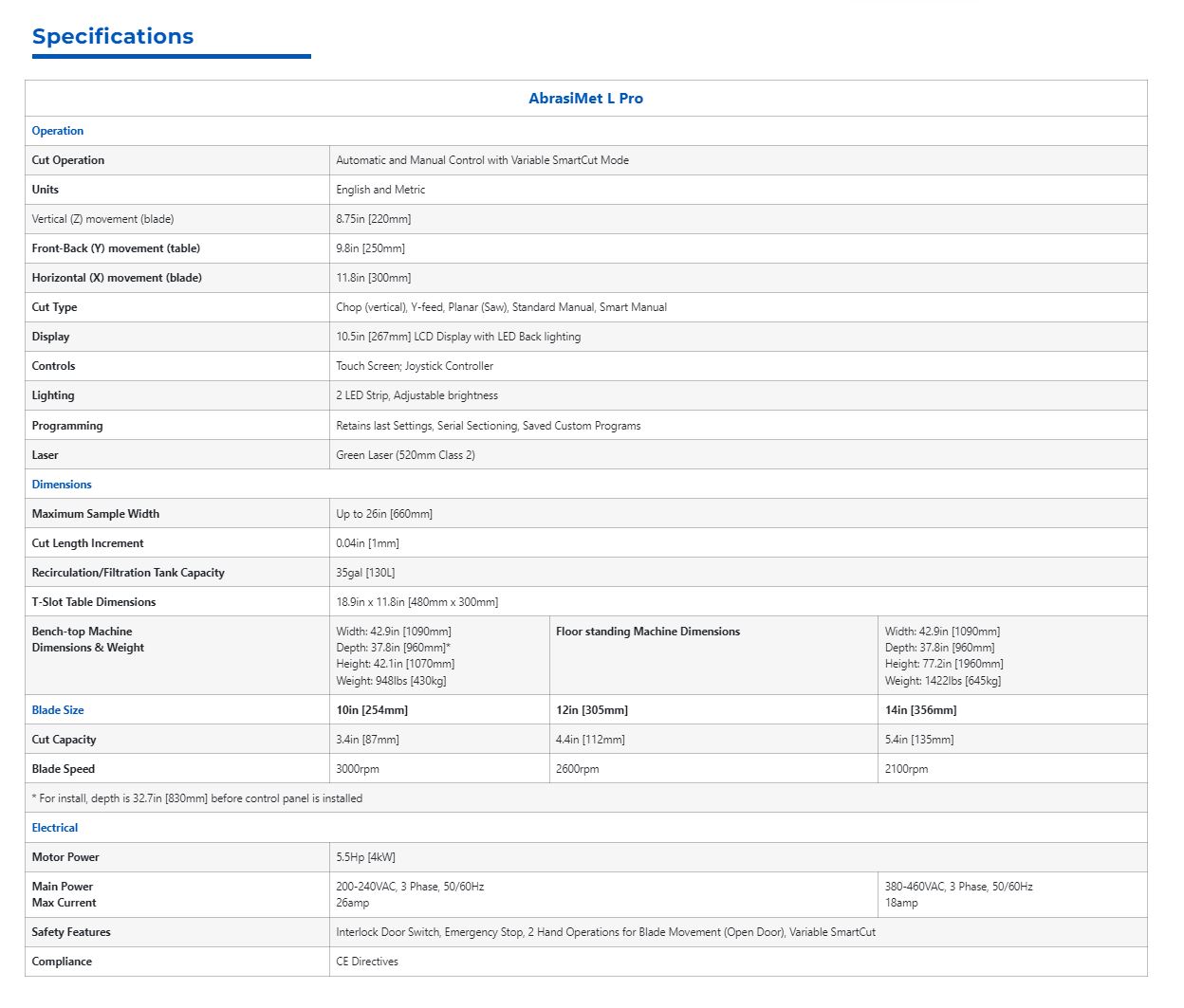Select the CE Directives compliance value
The height and width of the screenshot is (1008, 1184).
pos(367,962)
